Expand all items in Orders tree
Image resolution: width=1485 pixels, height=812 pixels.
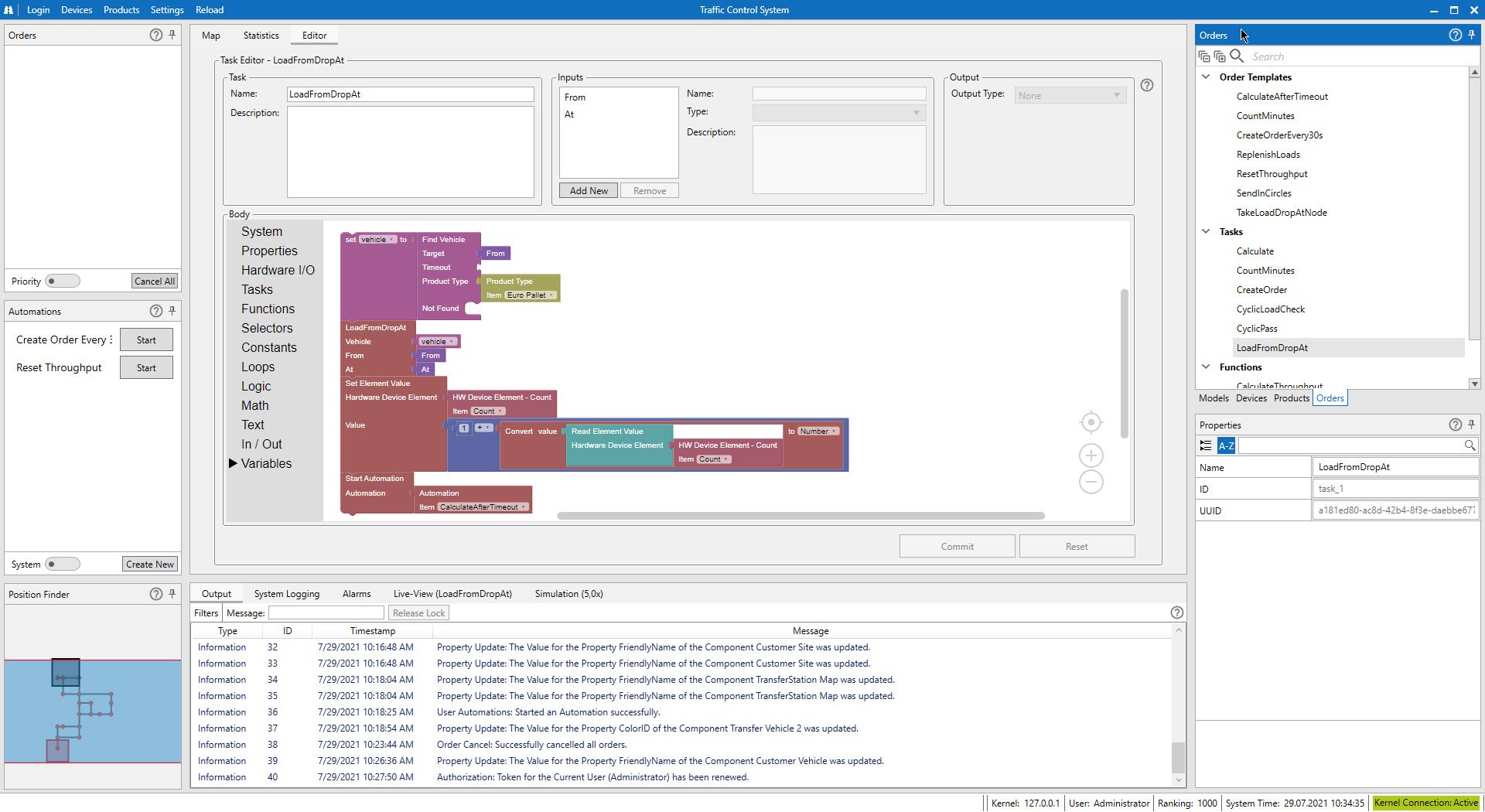(x=1220, y=56)
